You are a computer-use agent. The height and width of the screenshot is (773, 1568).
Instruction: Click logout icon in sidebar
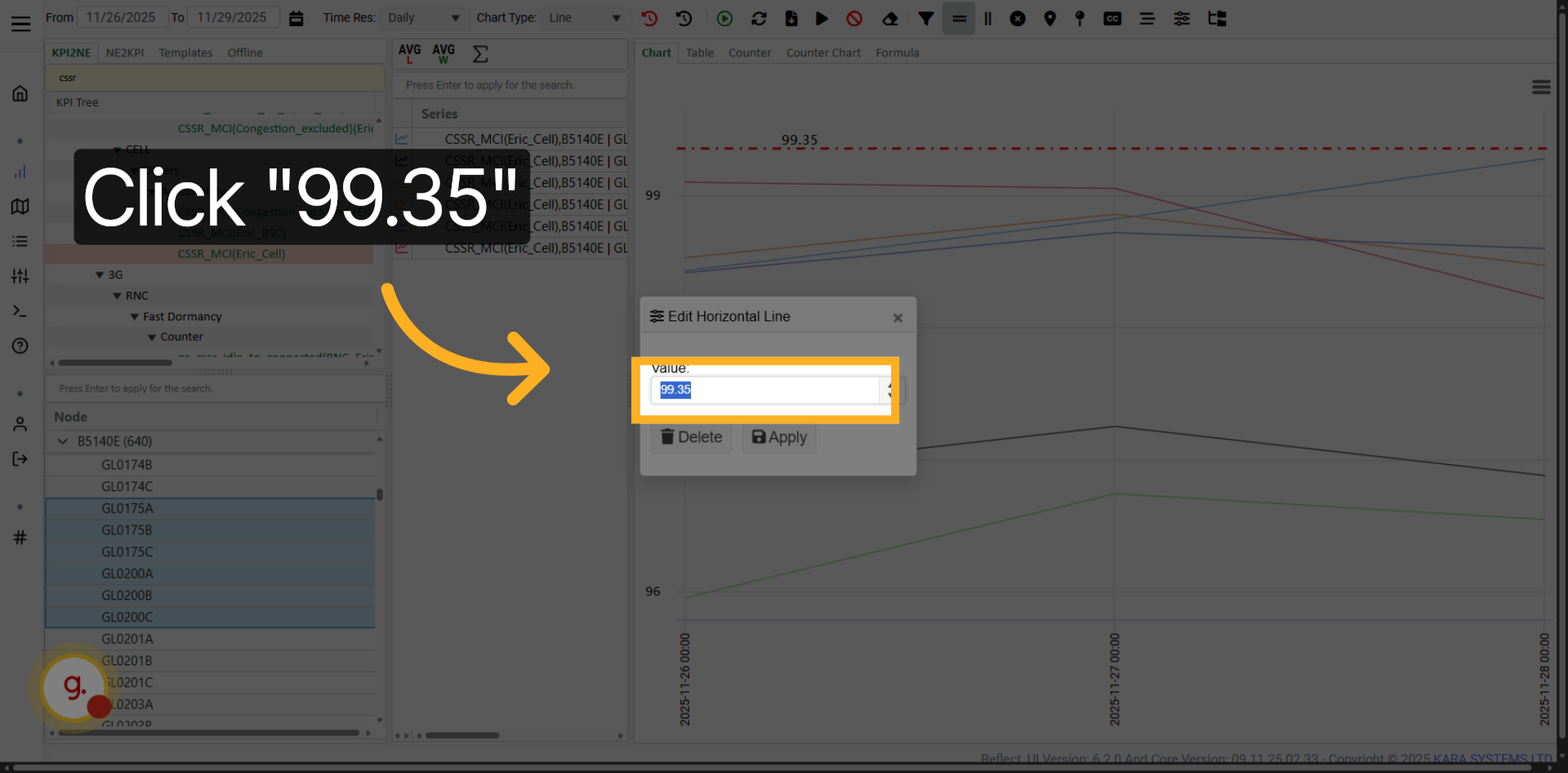[20, 459]
